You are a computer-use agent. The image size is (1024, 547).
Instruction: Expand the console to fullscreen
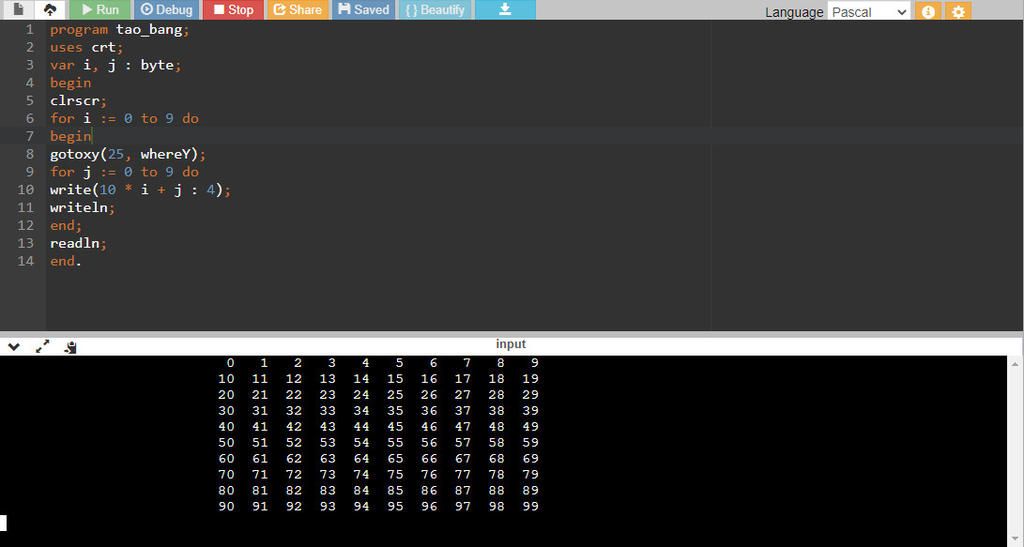[x=42, y=347]
